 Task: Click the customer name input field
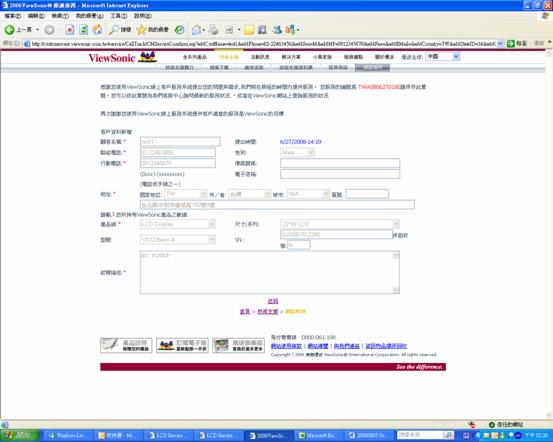180,142
